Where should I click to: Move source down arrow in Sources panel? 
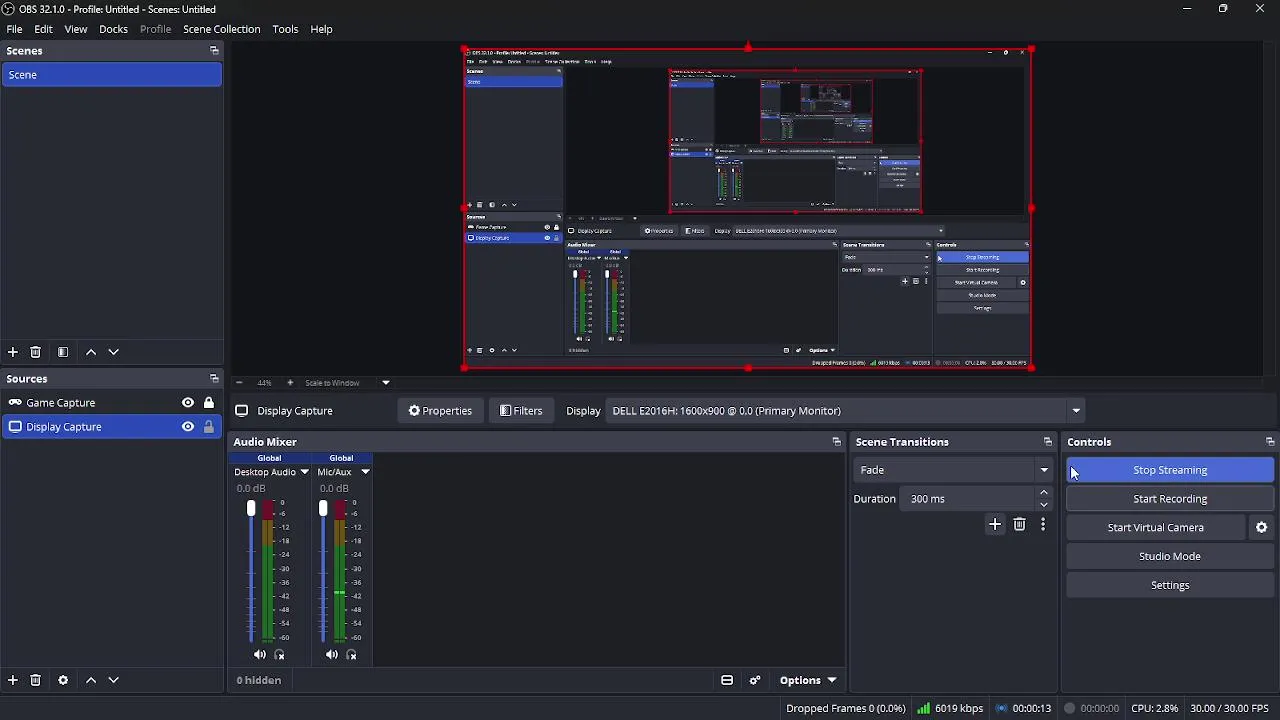click(114, 680)
